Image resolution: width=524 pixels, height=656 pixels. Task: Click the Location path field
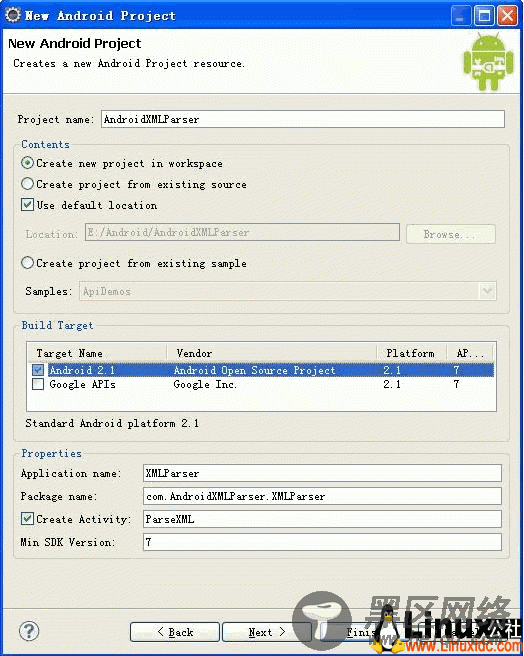point(242,232)
